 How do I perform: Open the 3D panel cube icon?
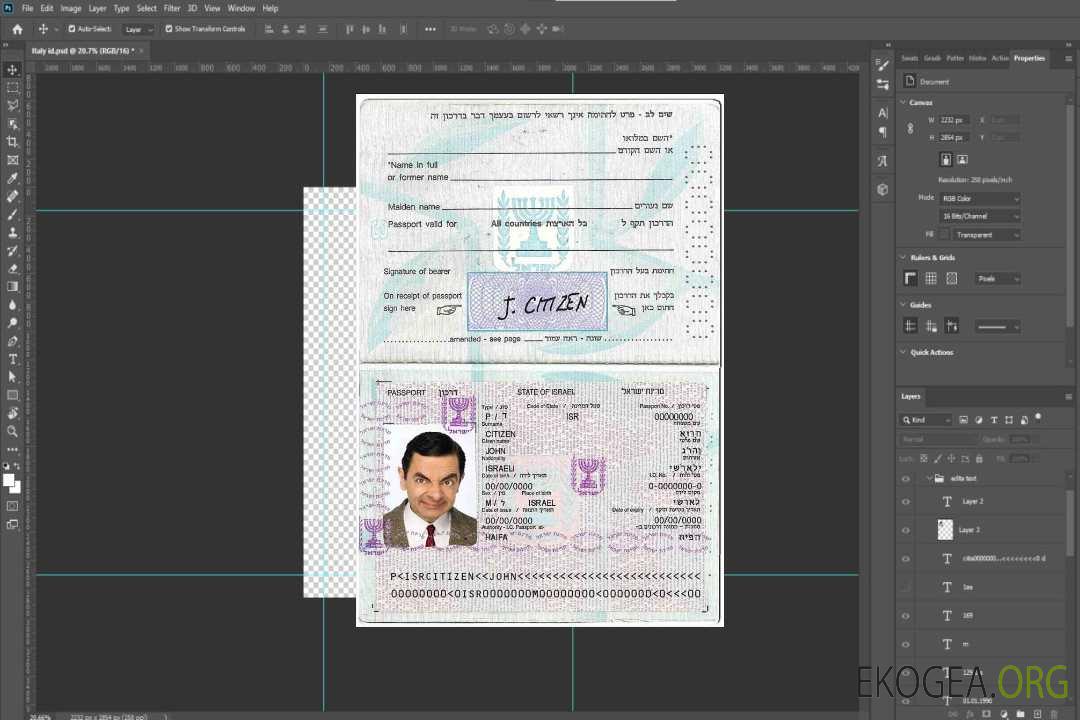coord(883,189)
